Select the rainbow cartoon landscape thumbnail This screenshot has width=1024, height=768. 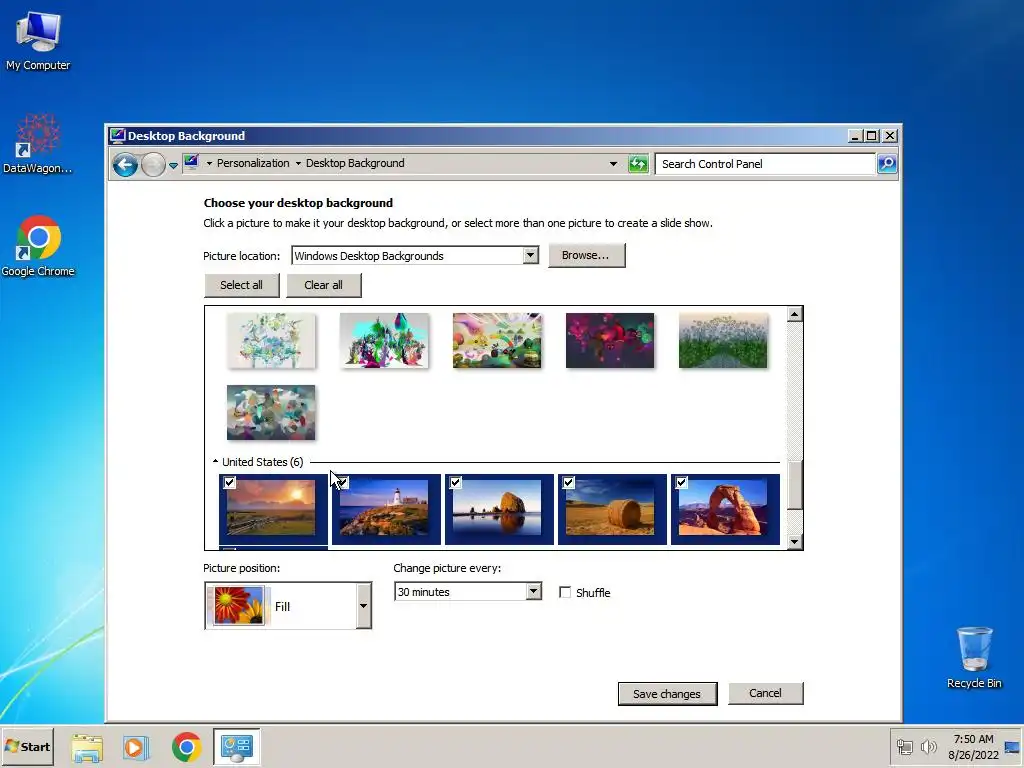click(x=497, y=340)
